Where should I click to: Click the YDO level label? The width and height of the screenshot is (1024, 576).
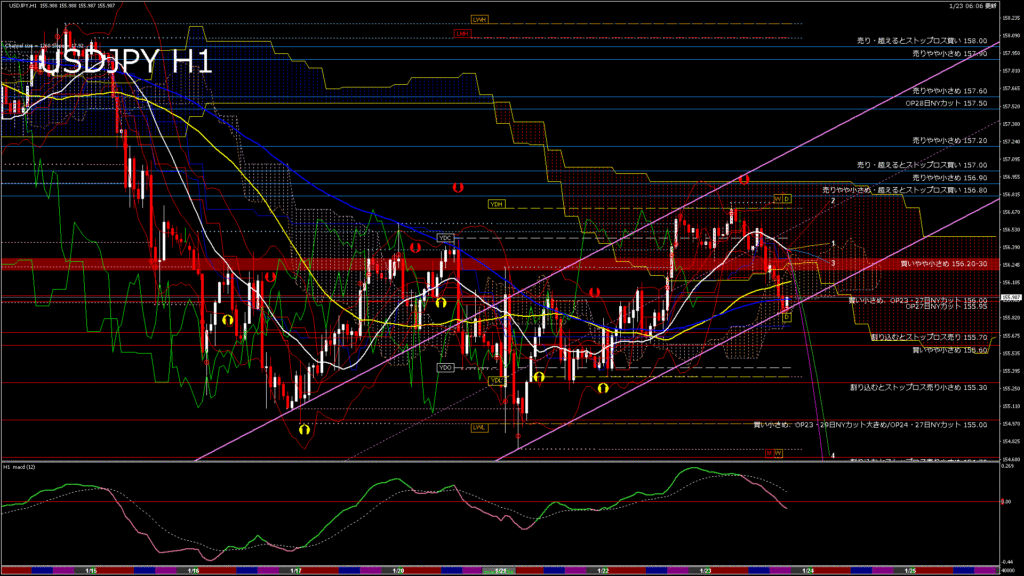[x=446, y=368]
